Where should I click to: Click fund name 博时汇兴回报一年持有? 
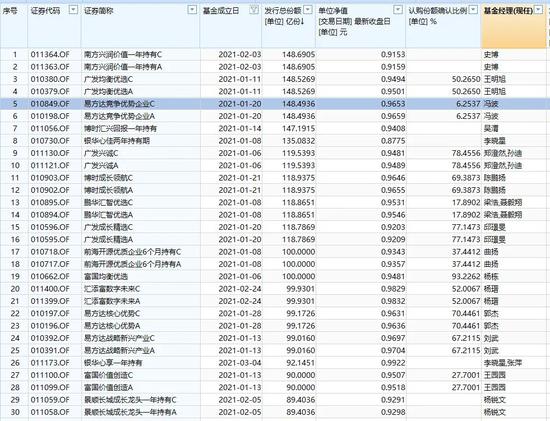pyautogui.click(x=120, y=128)
